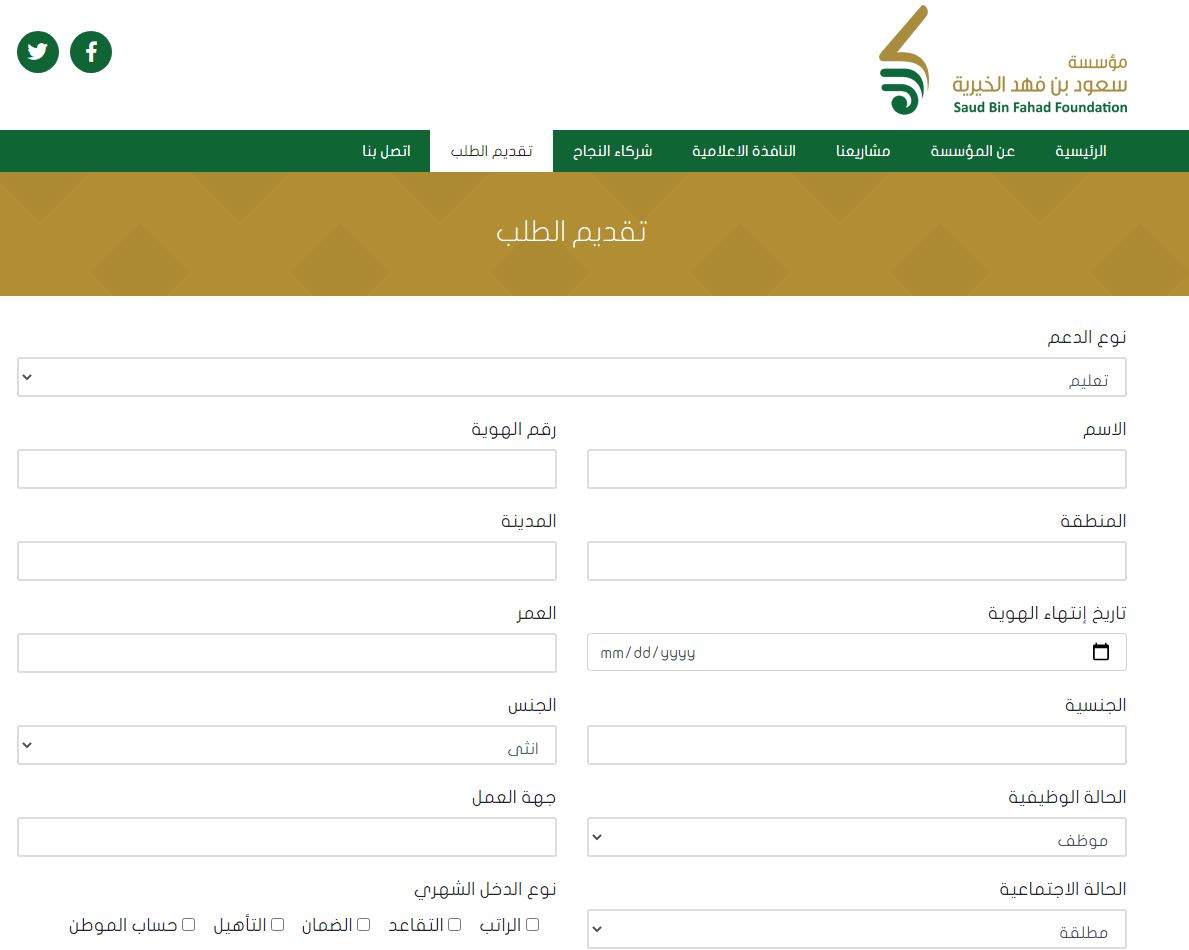The image size is (1189, 950).
Task: Check the حساب المواطن income checkbox
Action: pyautogui.click(x=189, y=924)
